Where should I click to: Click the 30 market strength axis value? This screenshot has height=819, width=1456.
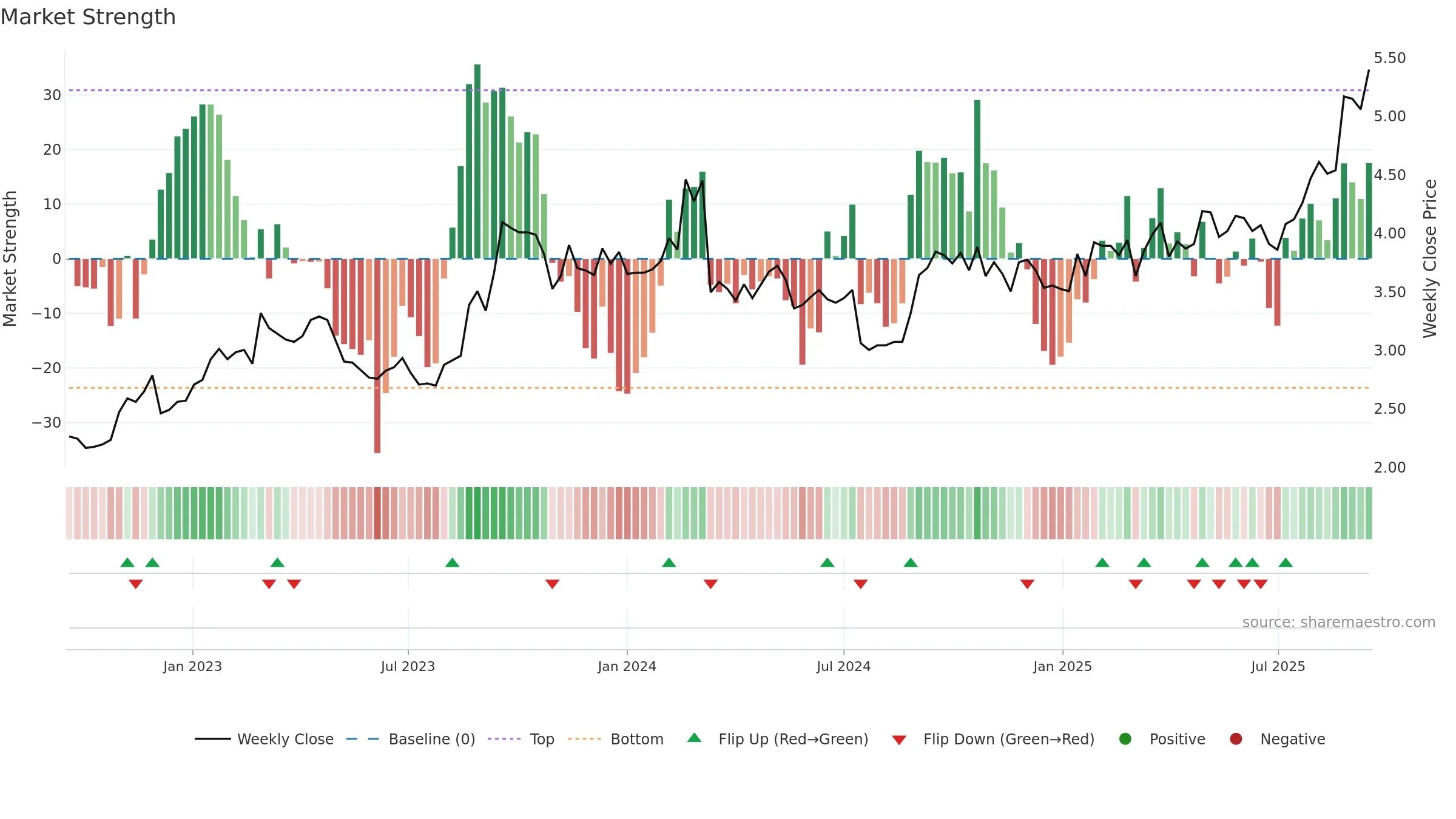point(52,95)
